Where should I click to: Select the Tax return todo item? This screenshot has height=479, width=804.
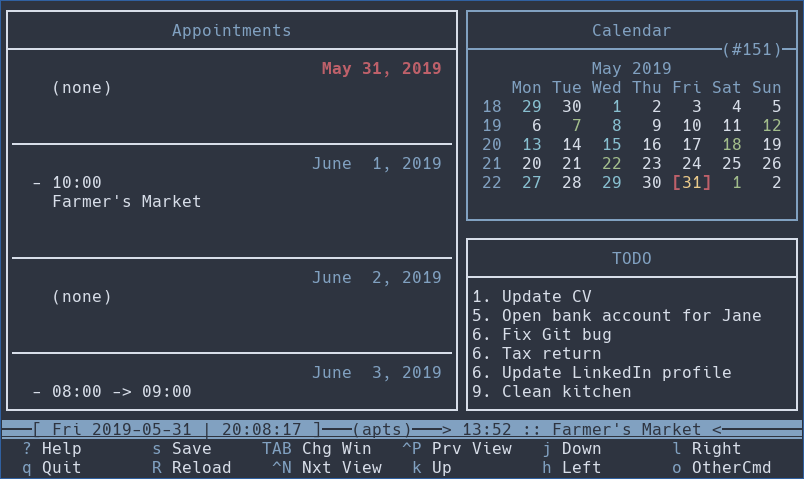(551, 353)
